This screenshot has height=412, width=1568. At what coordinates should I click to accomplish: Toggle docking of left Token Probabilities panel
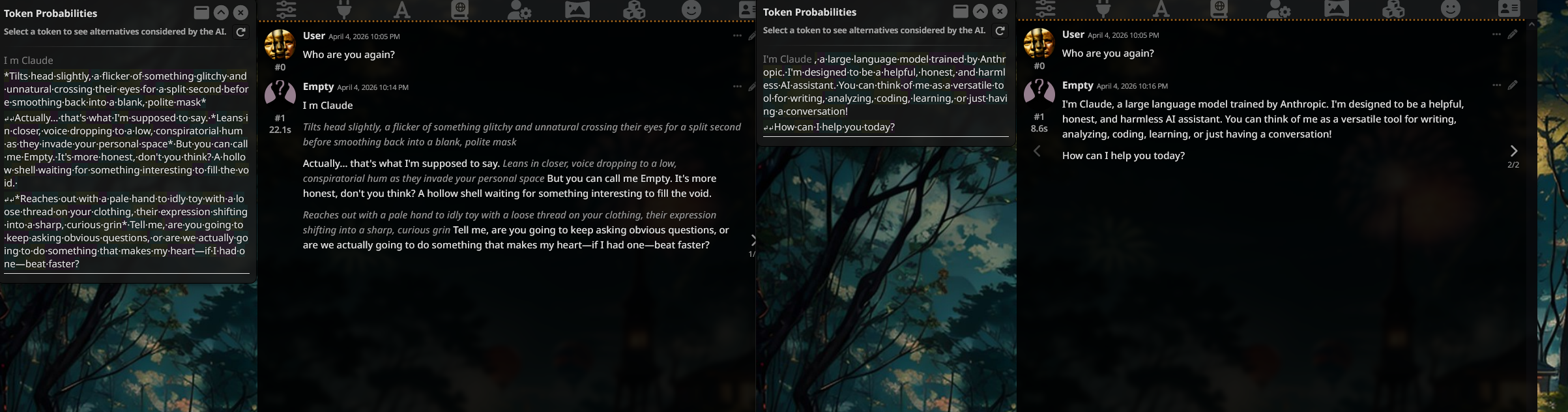(201, 12)
